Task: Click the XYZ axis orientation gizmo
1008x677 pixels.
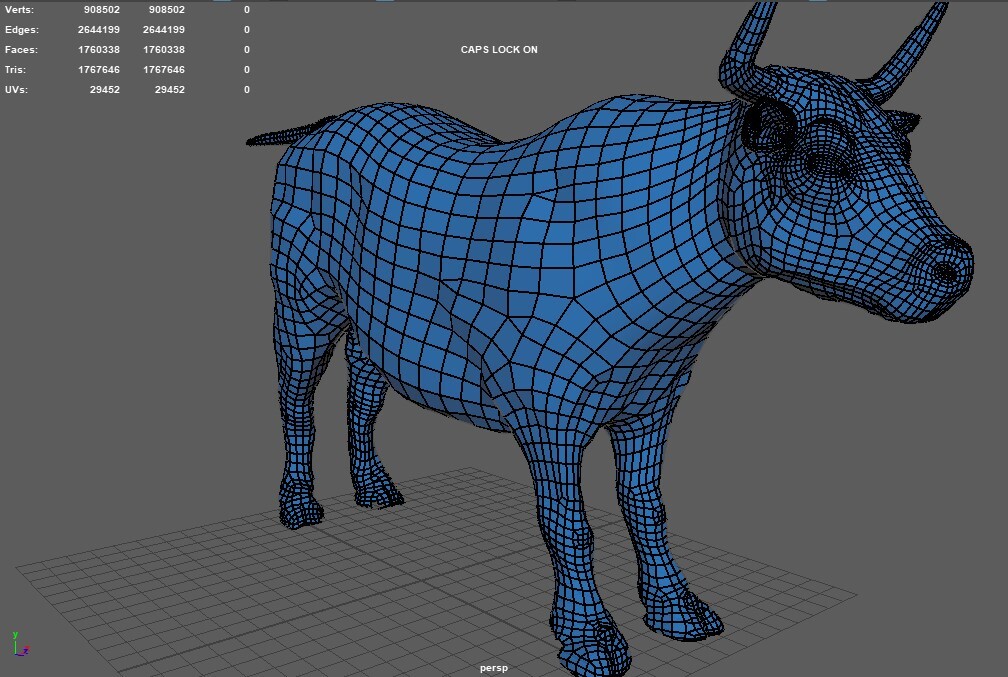Action: tap(20, 644)
